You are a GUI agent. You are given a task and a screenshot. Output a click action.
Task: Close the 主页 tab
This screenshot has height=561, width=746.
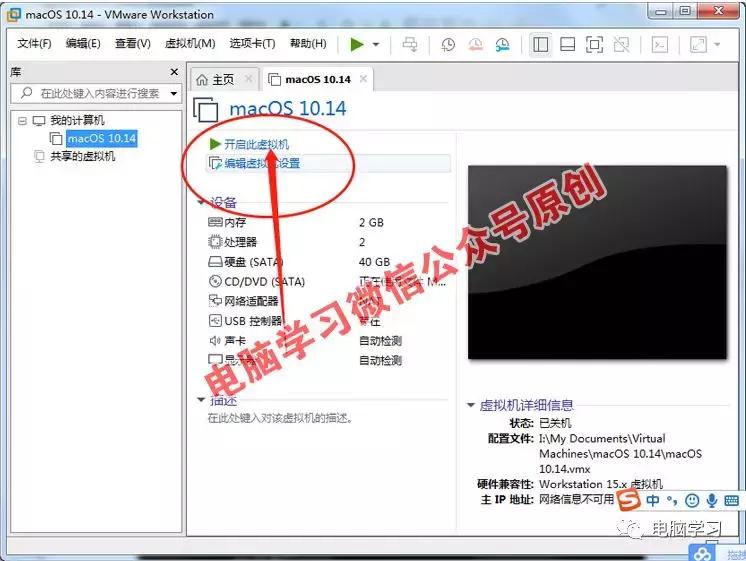[x=248, y=79]
